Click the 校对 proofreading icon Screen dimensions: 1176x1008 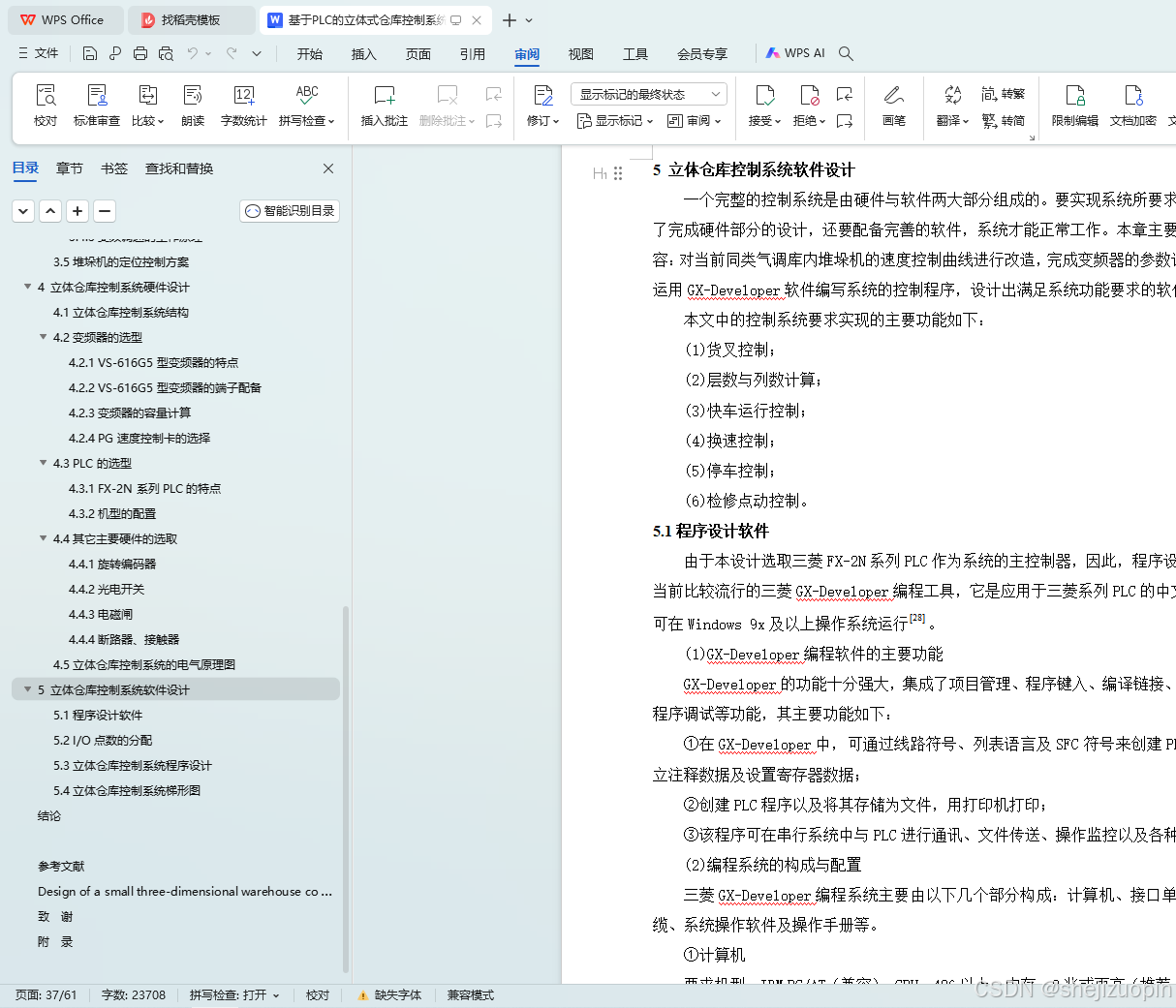pos(46,105)
